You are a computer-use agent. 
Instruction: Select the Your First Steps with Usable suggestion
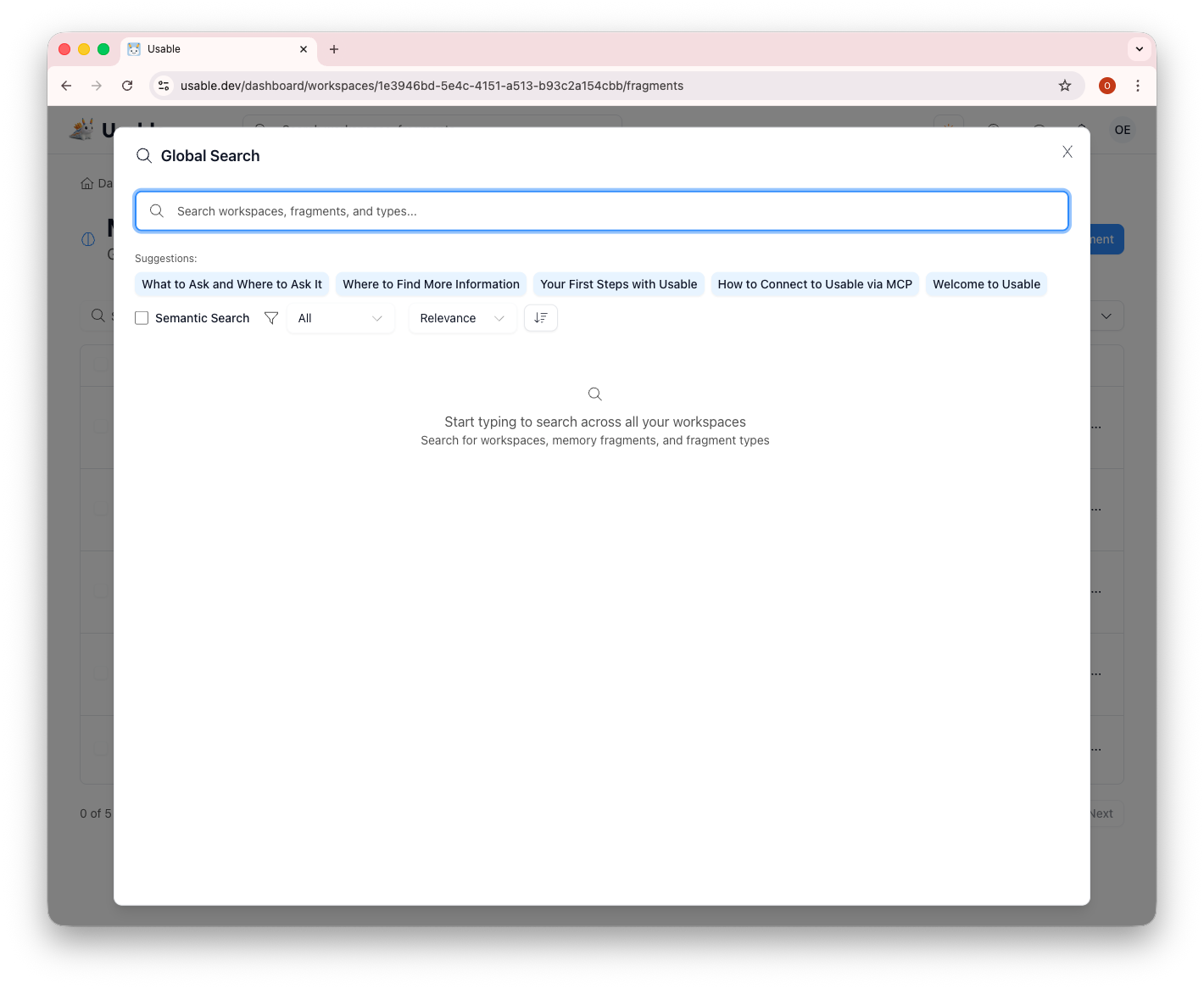(x=618, y=283)
